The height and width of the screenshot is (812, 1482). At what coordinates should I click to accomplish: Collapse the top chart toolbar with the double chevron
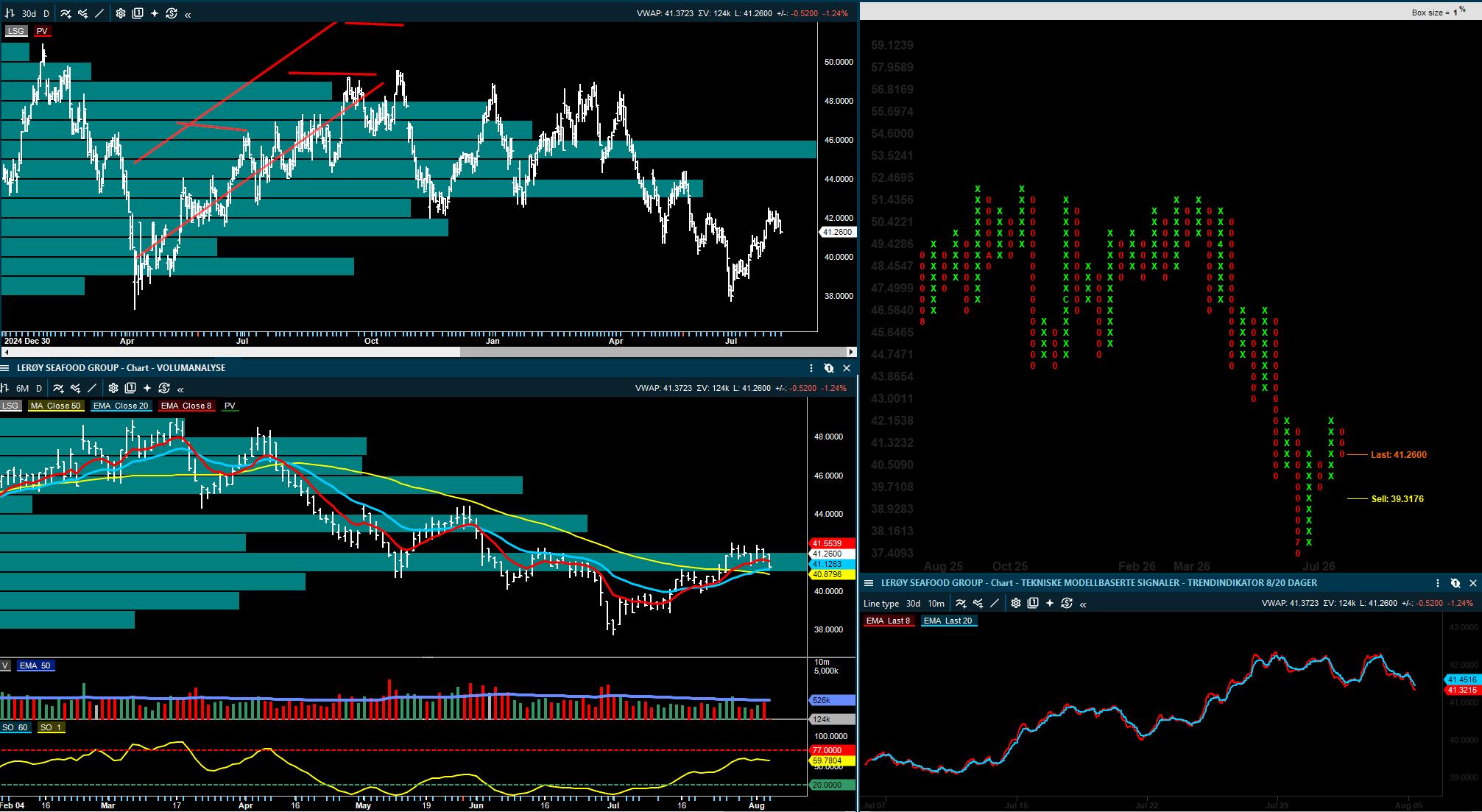(188, 14)
